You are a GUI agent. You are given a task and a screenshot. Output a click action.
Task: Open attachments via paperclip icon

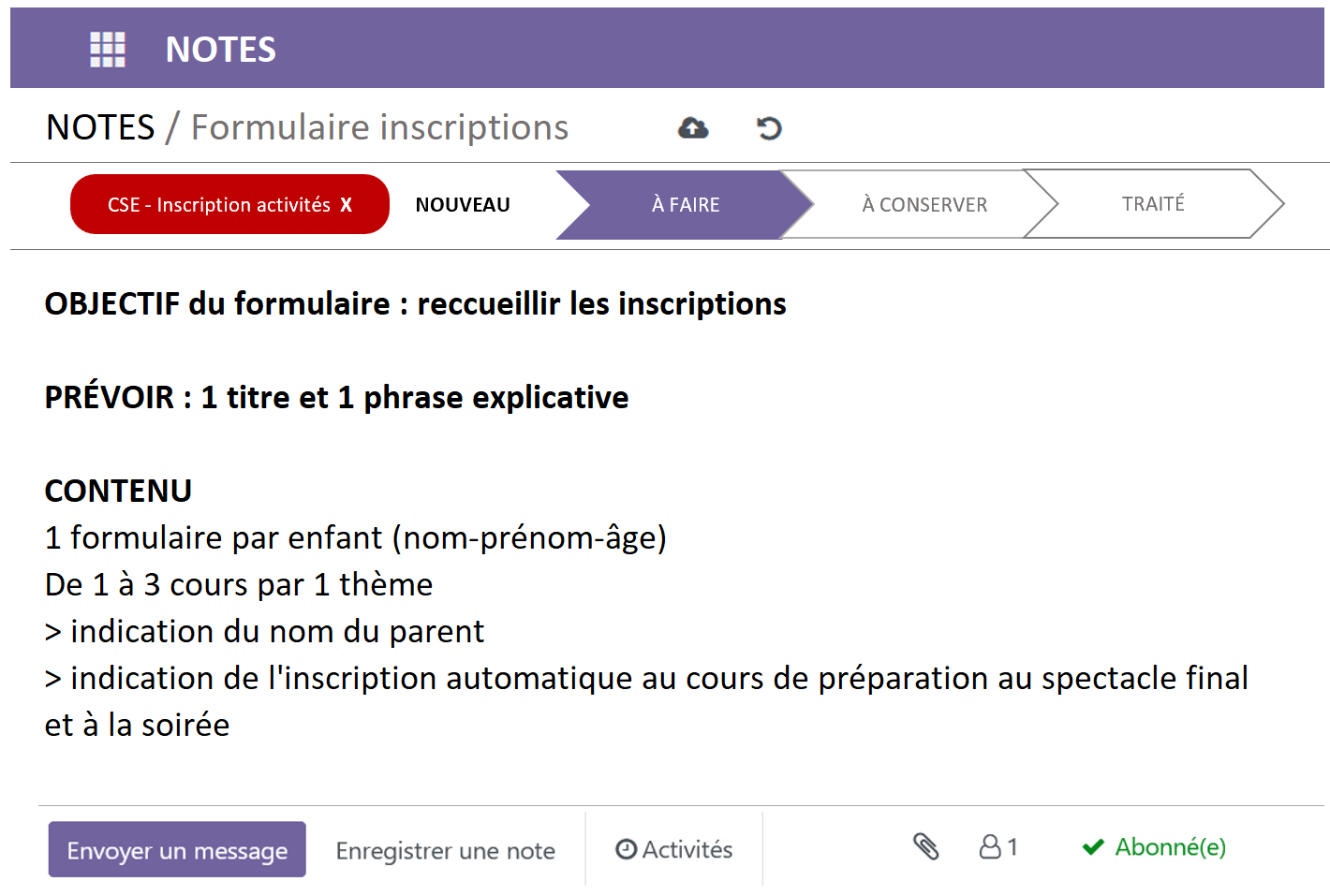click(x=925, y=846)
